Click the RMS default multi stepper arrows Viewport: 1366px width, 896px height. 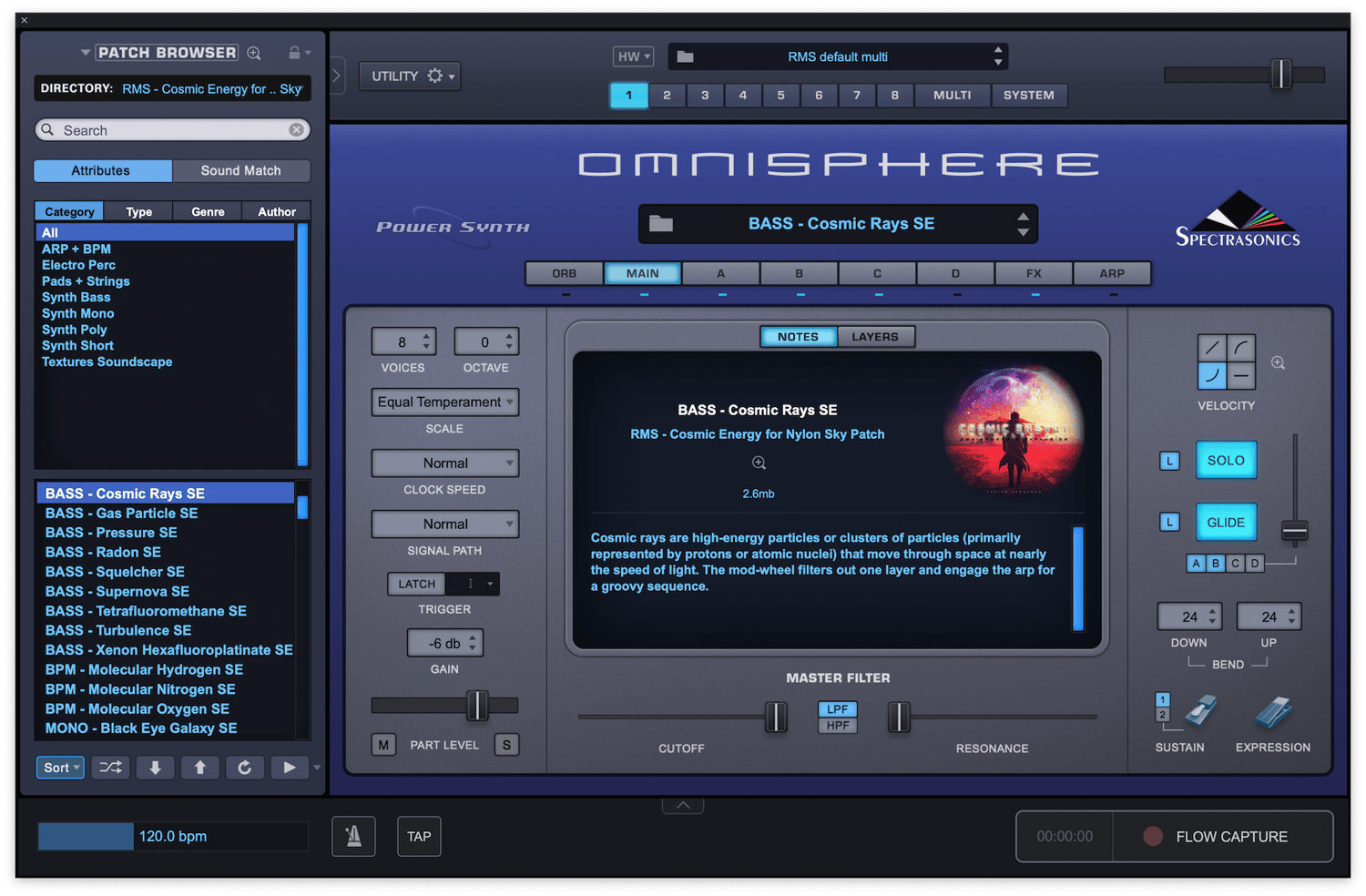pos(998,56)
